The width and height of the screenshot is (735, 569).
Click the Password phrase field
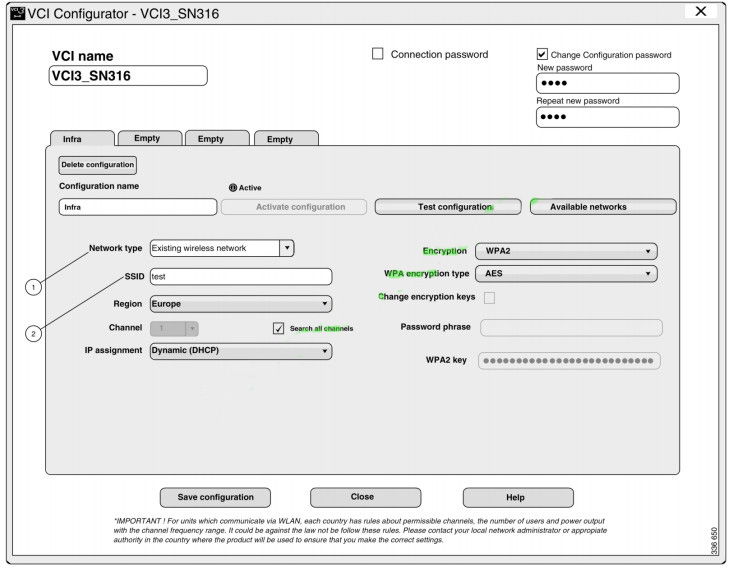(571, 328)
